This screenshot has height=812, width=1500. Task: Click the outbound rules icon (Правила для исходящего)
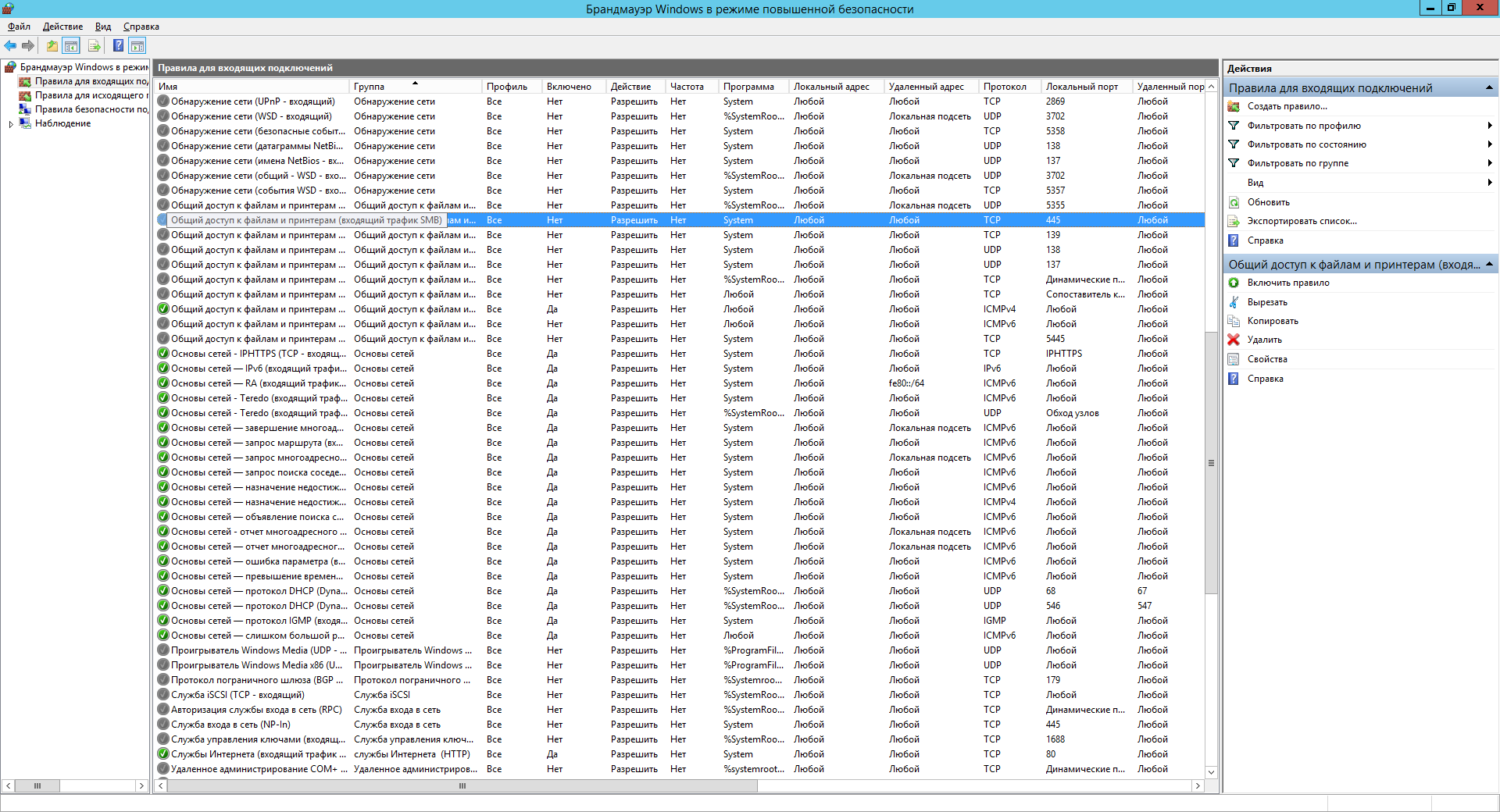pyautogui.click(x=25, y=95)
